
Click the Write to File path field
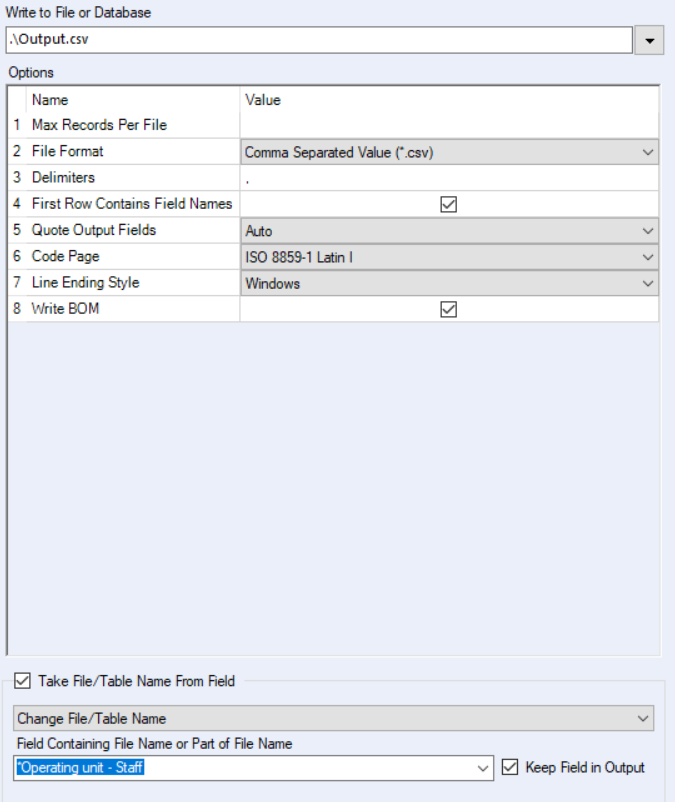coord(318,40)
